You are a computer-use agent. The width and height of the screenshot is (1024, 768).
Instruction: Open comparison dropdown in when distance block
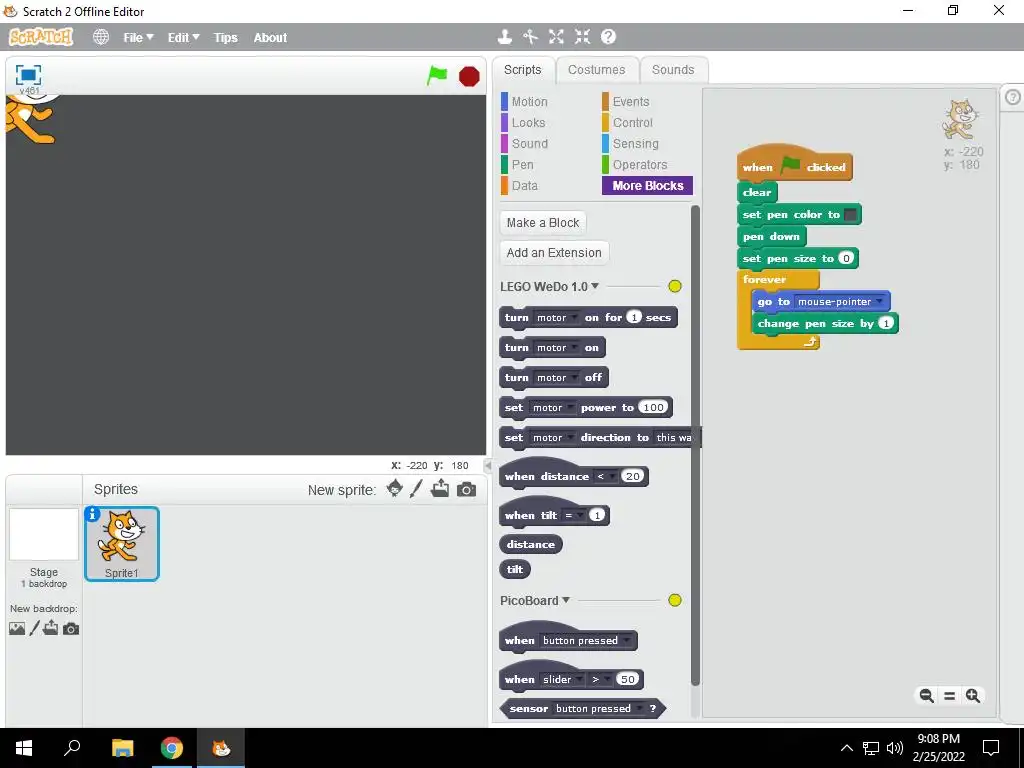click(605, 476)
